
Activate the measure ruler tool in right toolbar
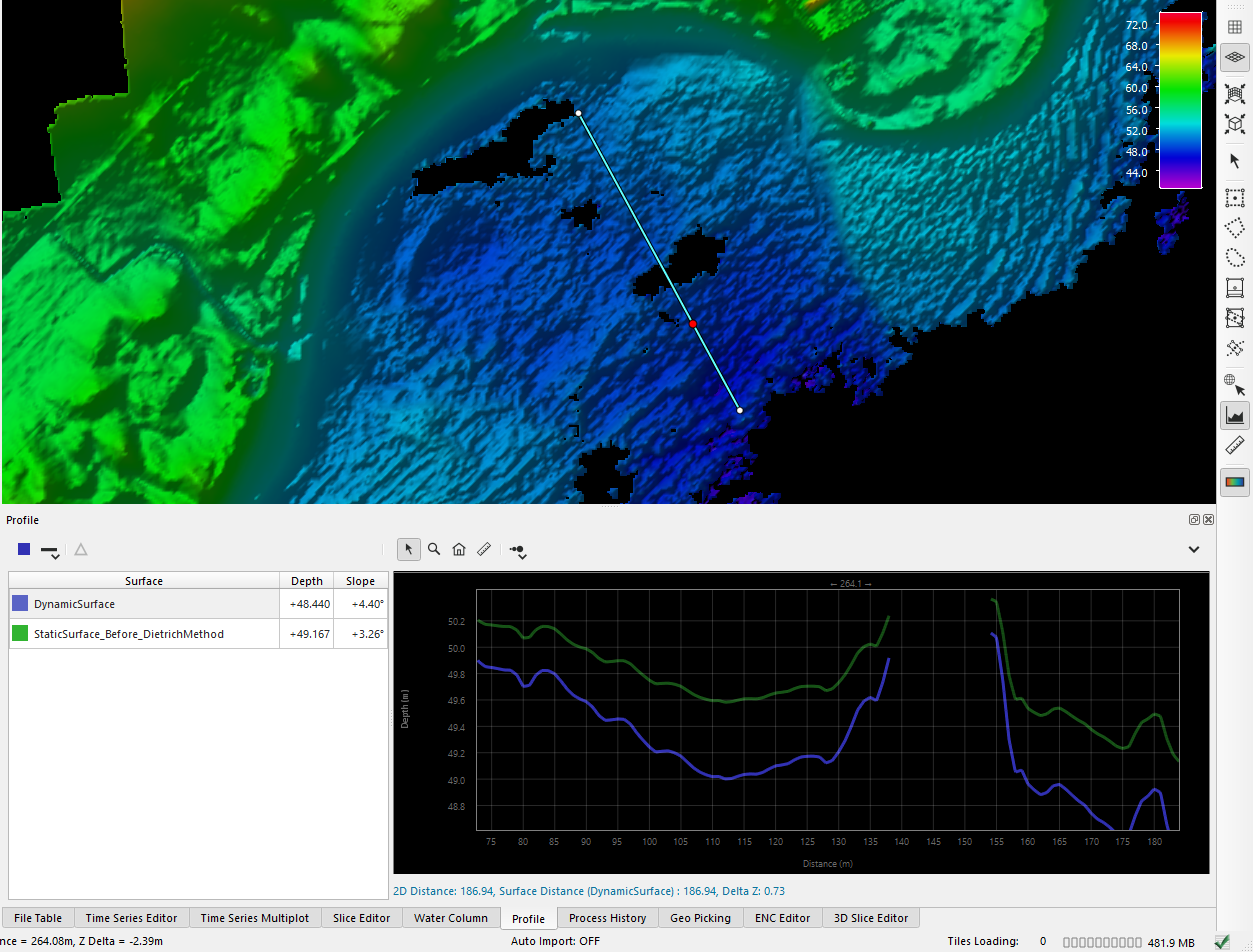(x=1235, y=445)
